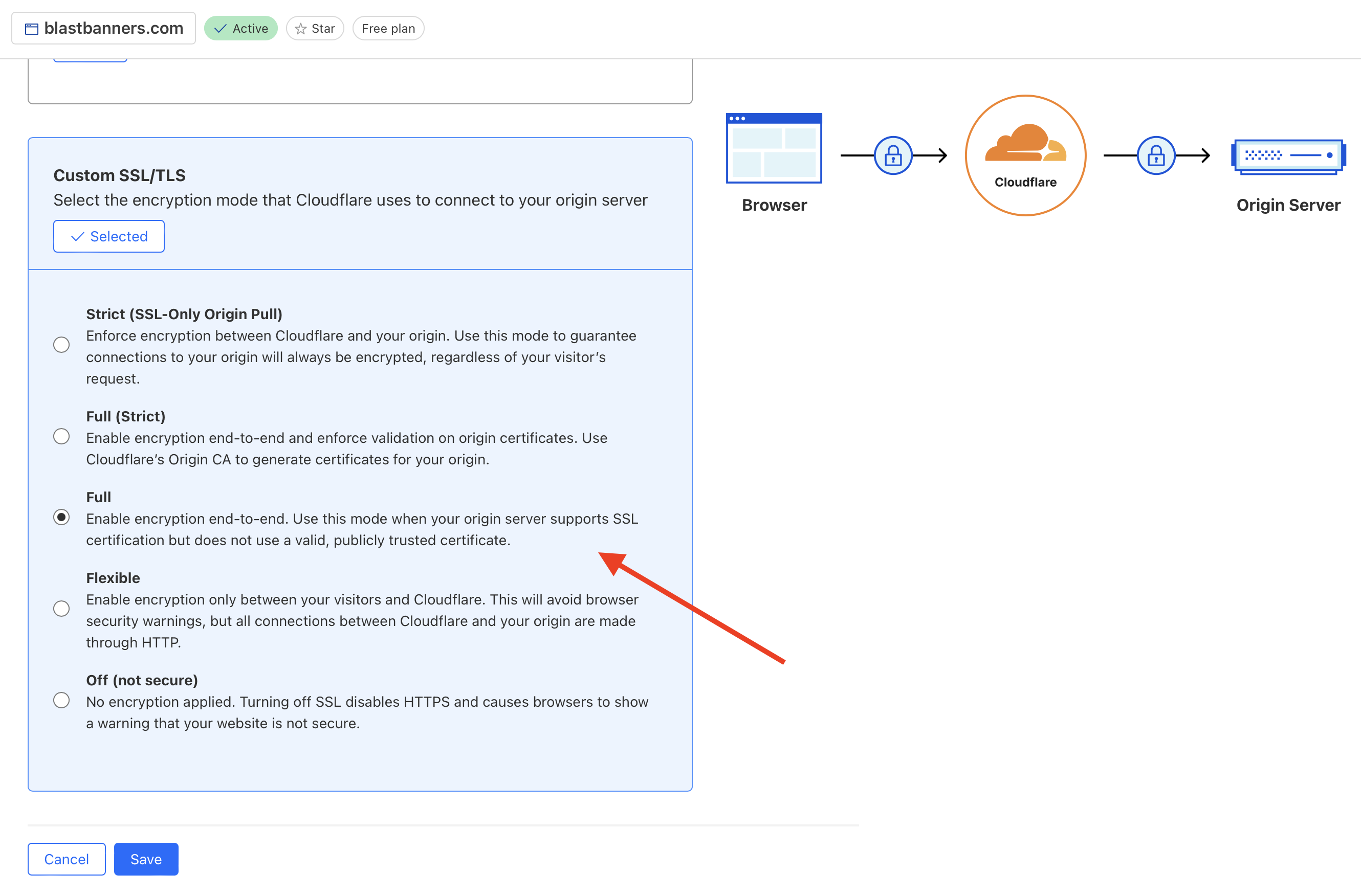Screen dimensions: 1361x896
Task: Click the Save button
Action: coord(147,859)
